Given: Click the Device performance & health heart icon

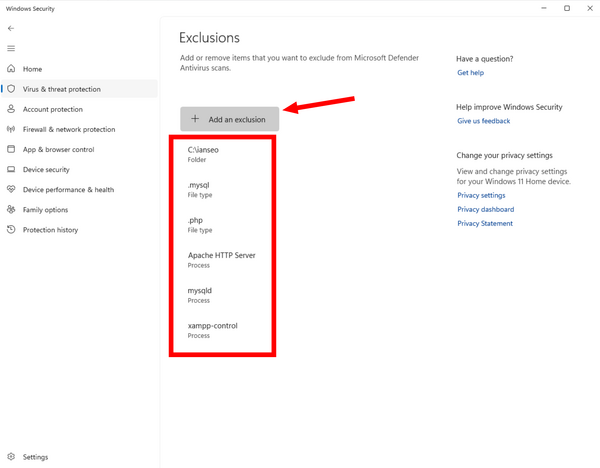Looking at the screenshot, I should click(11, 189).
